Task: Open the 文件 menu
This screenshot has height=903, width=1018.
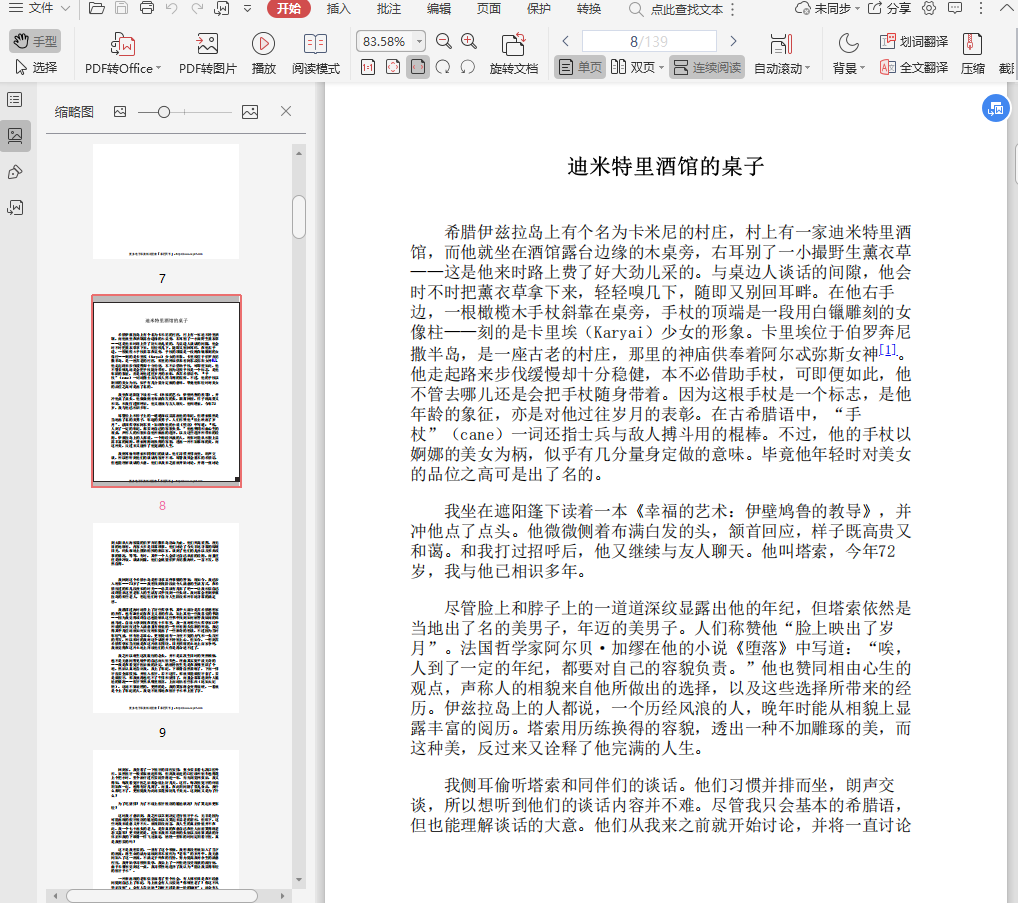Action: pos(39,8)
